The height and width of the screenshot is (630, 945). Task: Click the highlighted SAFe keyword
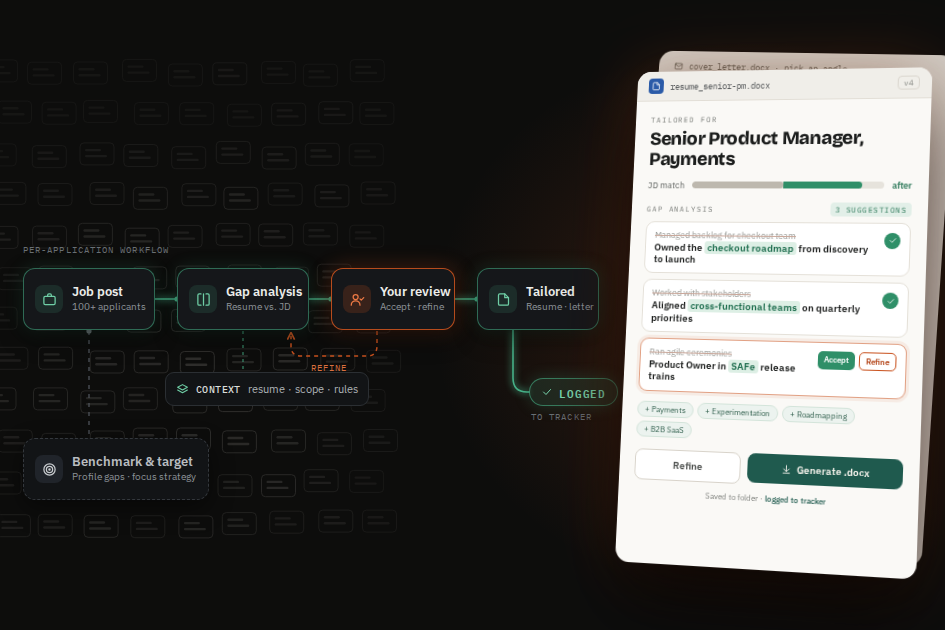tap(743, 367)
